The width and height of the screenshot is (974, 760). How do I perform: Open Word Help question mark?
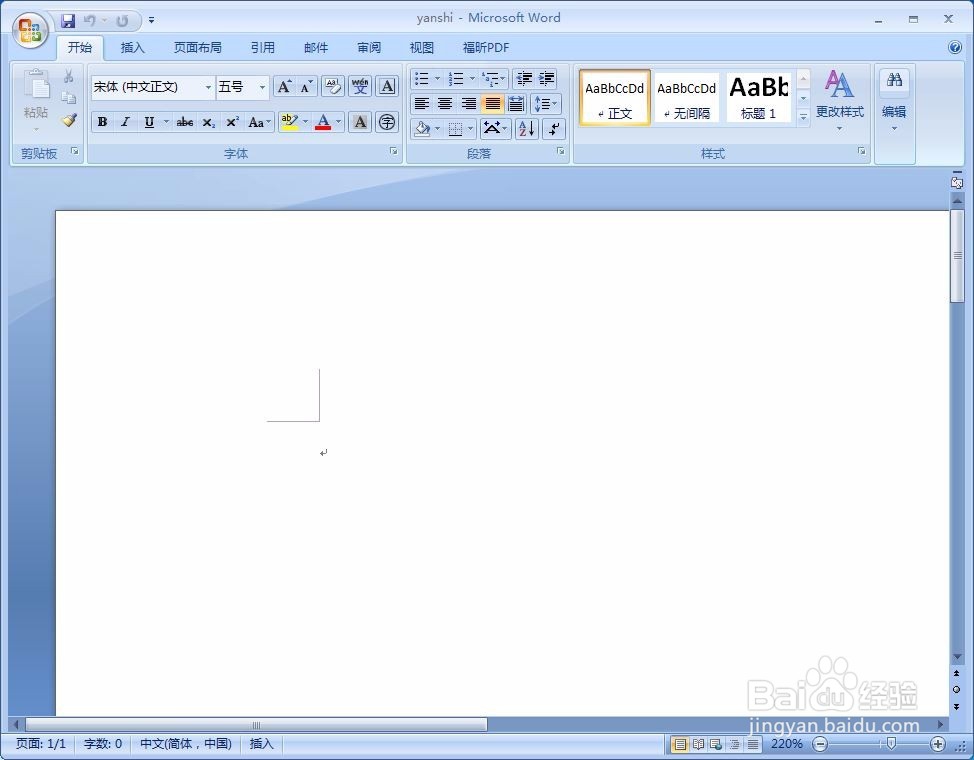[x=955, y=47]
